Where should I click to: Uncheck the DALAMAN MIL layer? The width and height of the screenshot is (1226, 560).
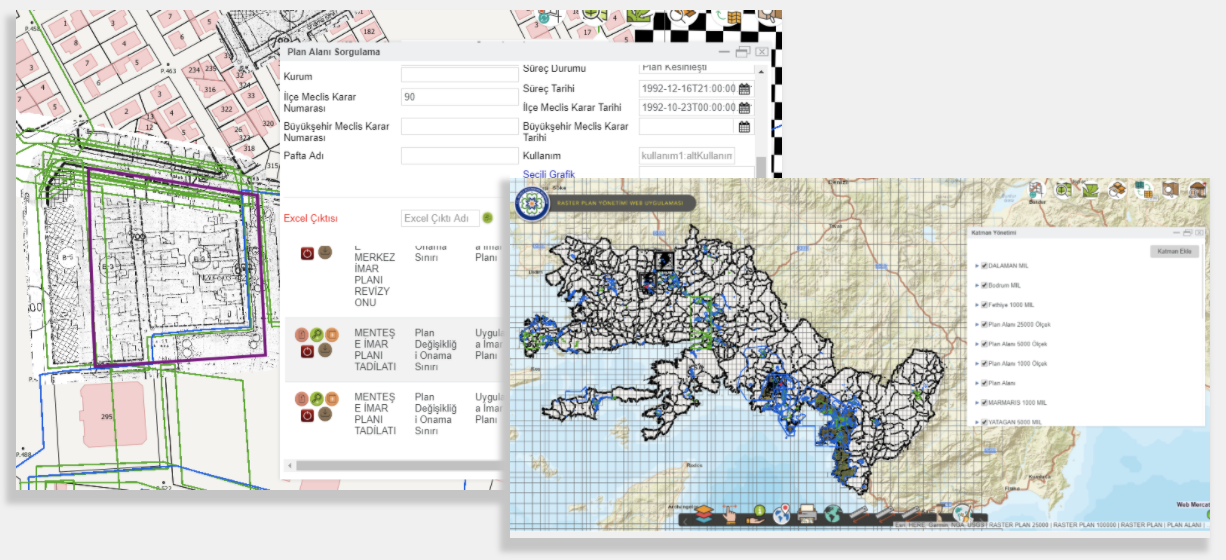(984, 265)
